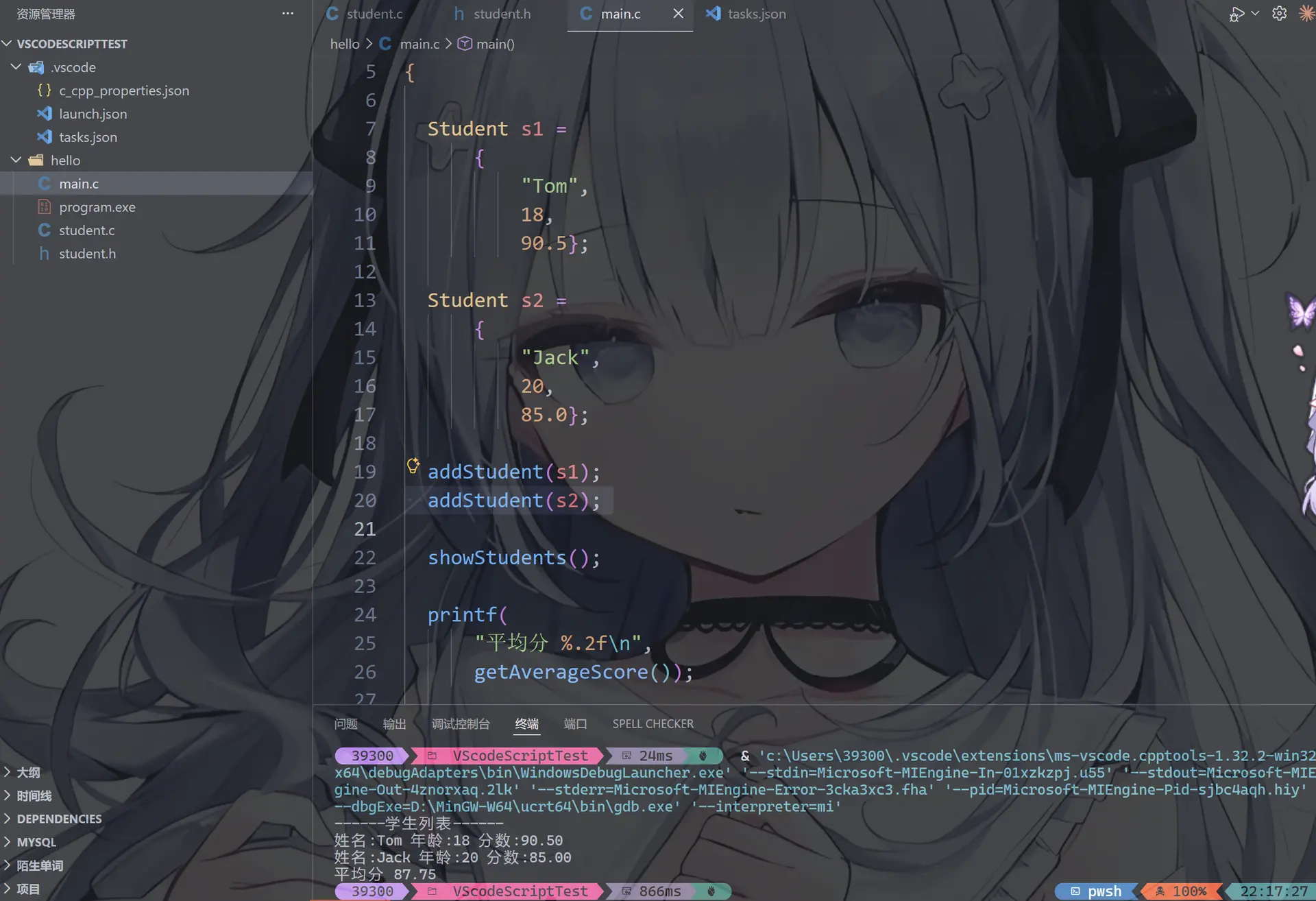Open the 端口 ports tab
This screenshot has height=901, width=1316.
pos(575,723)
